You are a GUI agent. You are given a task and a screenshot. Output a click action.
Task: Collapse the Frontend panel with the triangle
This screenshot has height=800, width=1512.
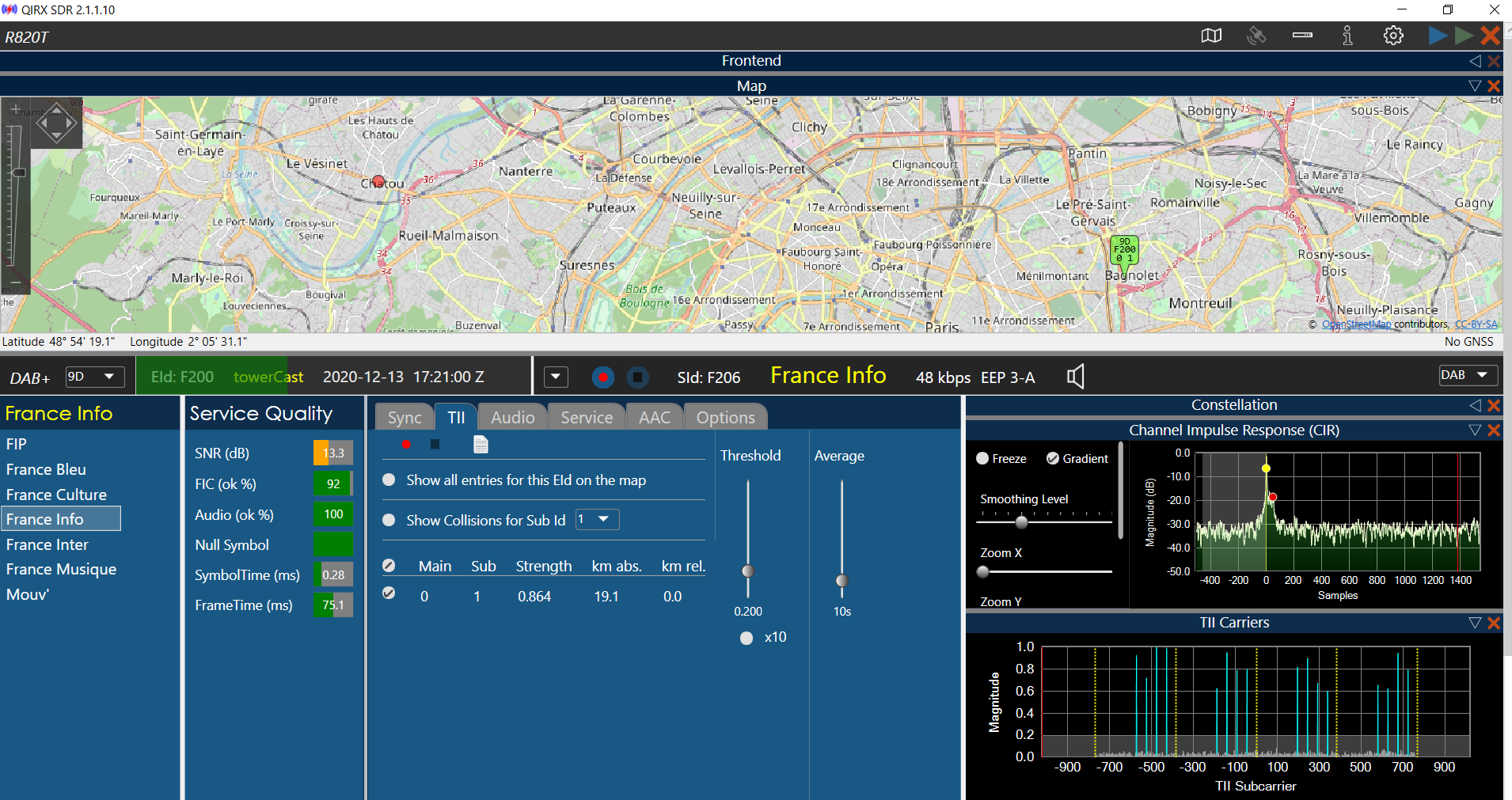(x=1476, y=61)
